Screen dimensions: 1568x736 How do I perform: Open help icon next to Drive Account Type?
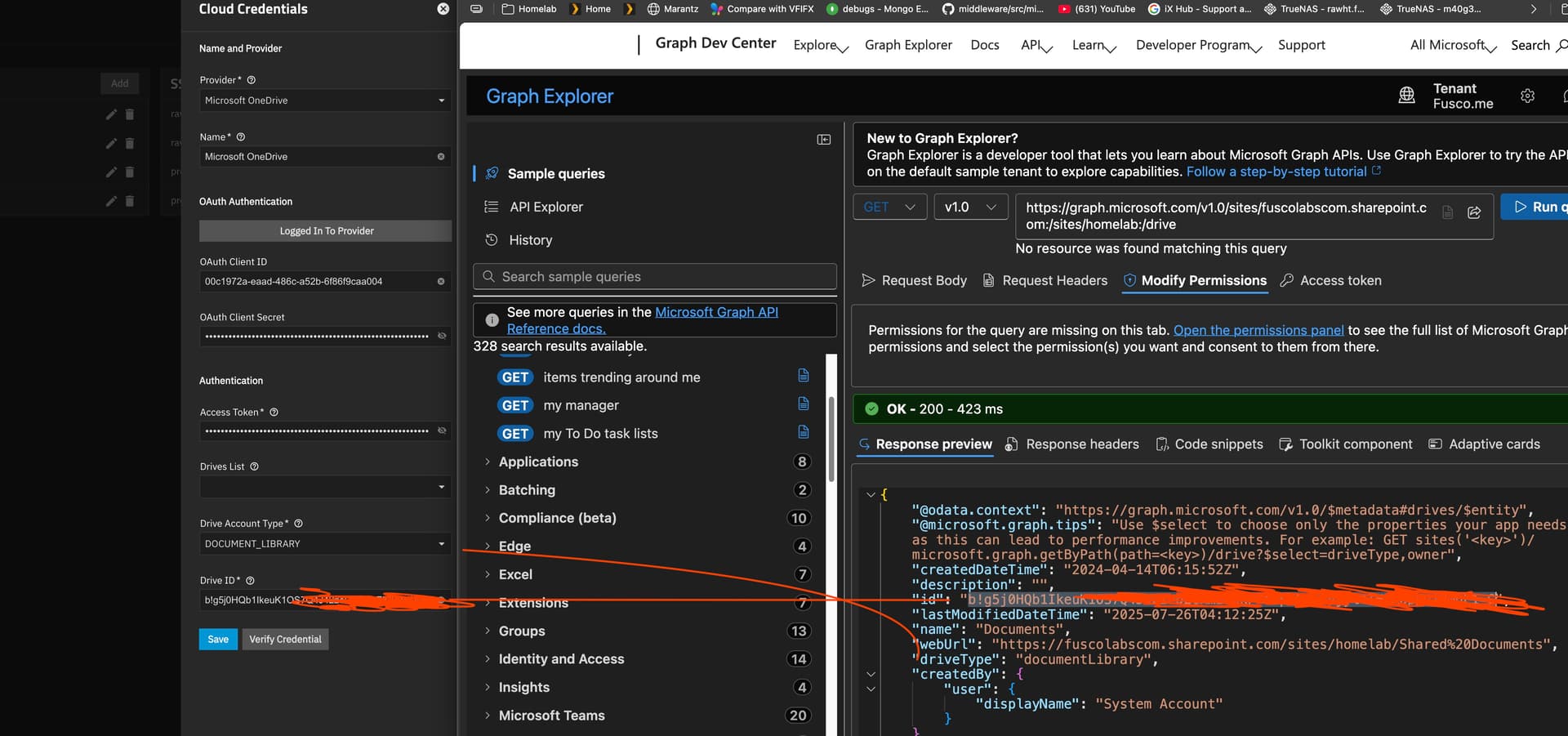pos(298,524)
